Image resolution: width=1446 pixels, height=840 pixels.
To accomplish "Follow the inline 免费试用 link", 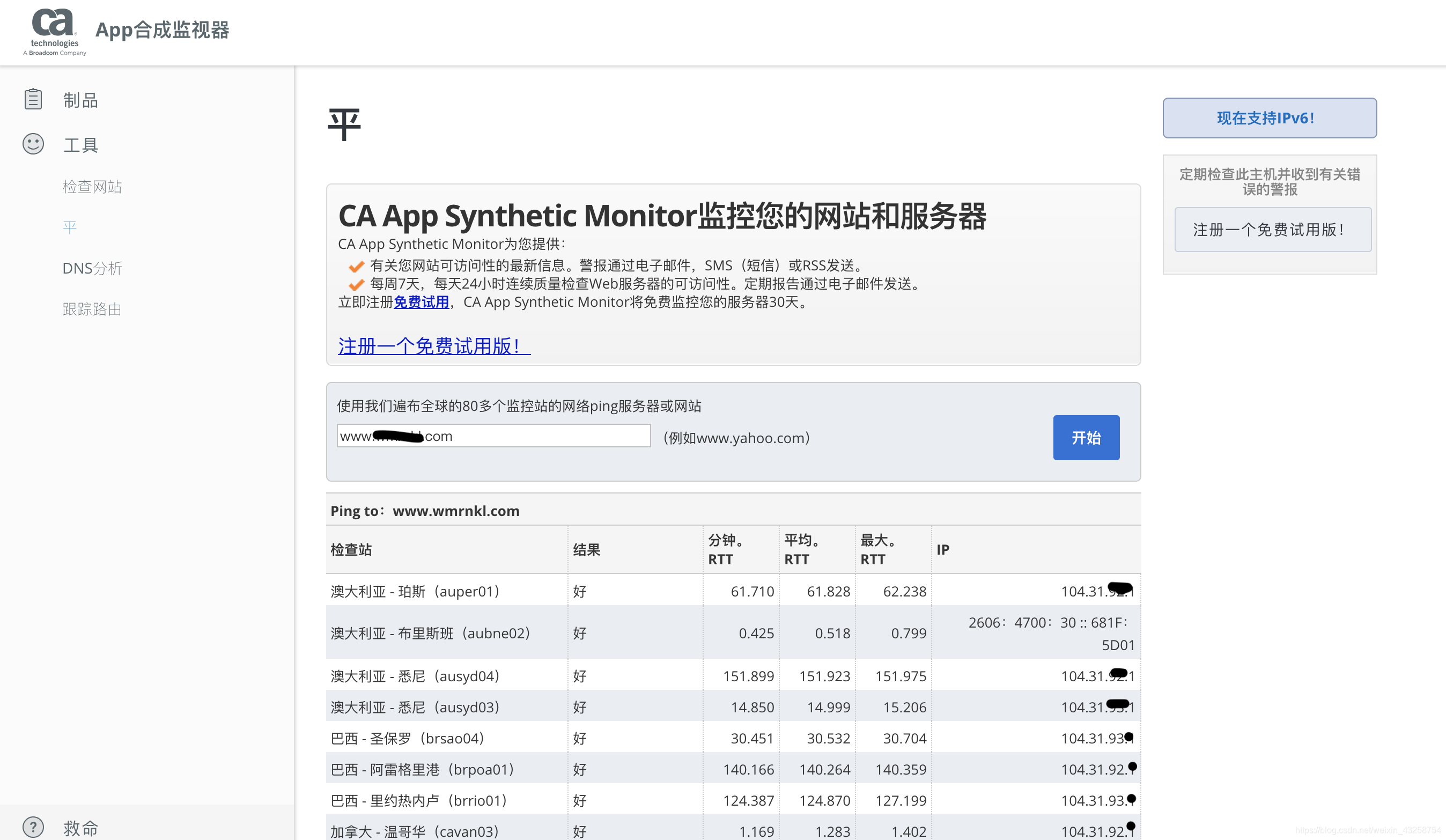I will [421, 302].
